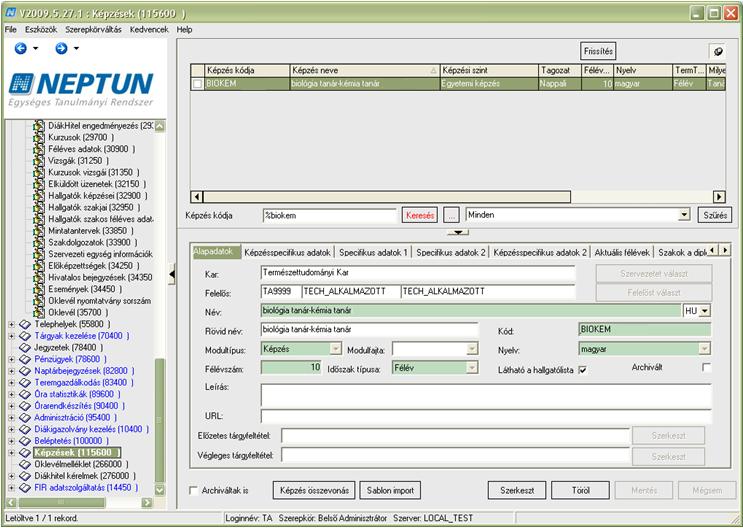Click the Oklevélmelléklet (266000) diamond icon
This screenshot has height=528, width=743.
click(x=25, y=464)
